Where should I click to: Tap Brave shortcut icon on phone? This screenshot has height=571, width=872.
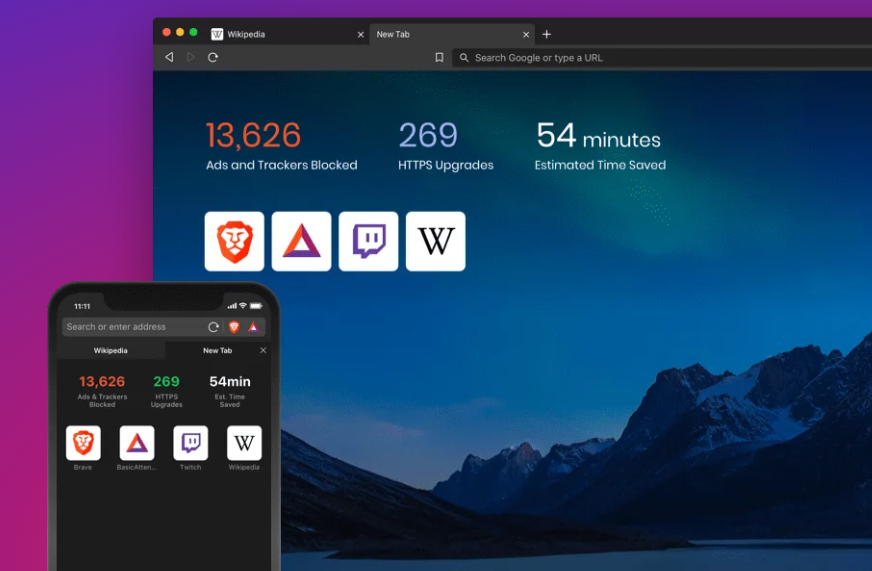(x=83, y=443)
